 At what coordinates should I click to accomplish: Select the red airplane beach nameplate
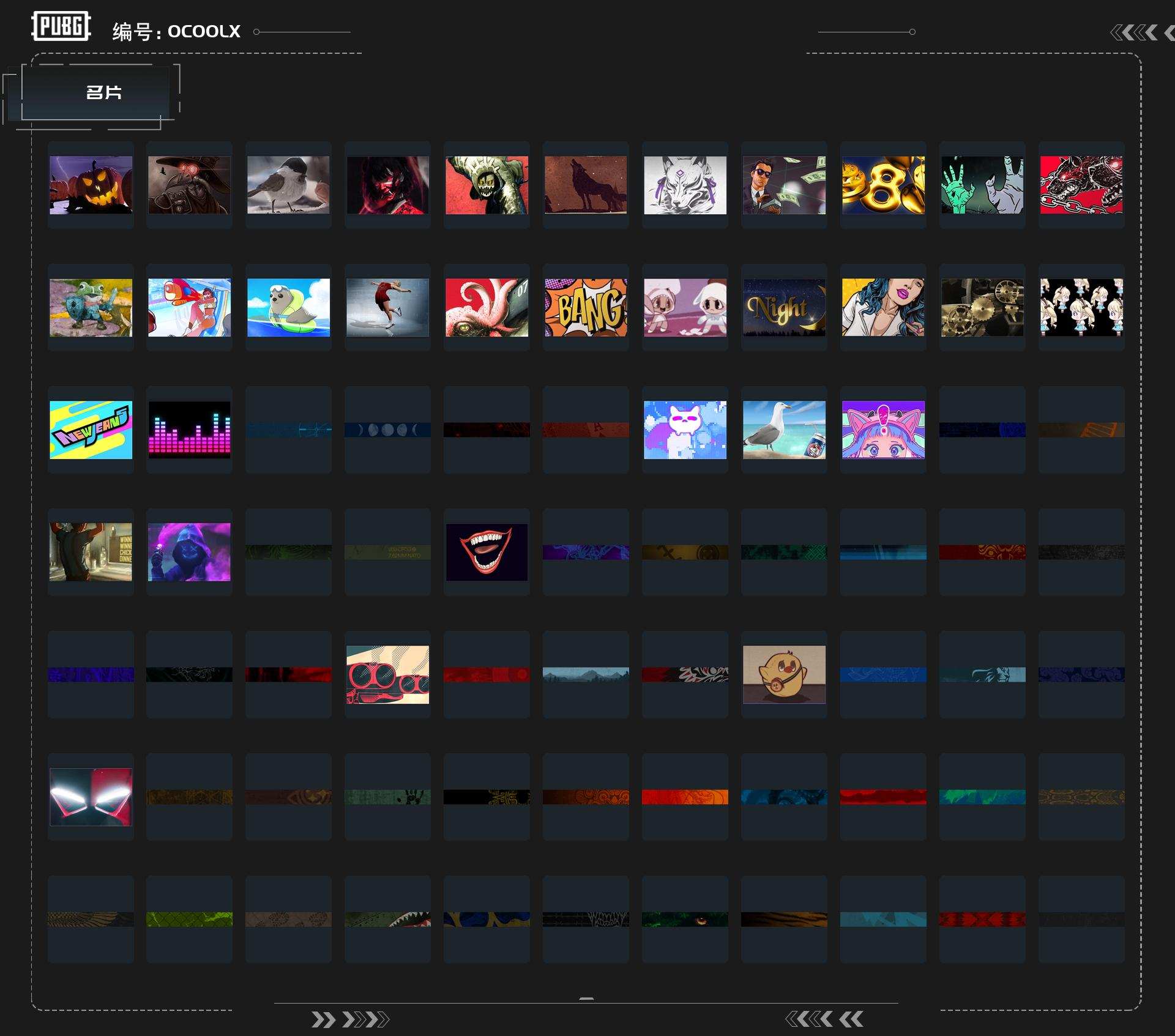[x=189, y=307]
